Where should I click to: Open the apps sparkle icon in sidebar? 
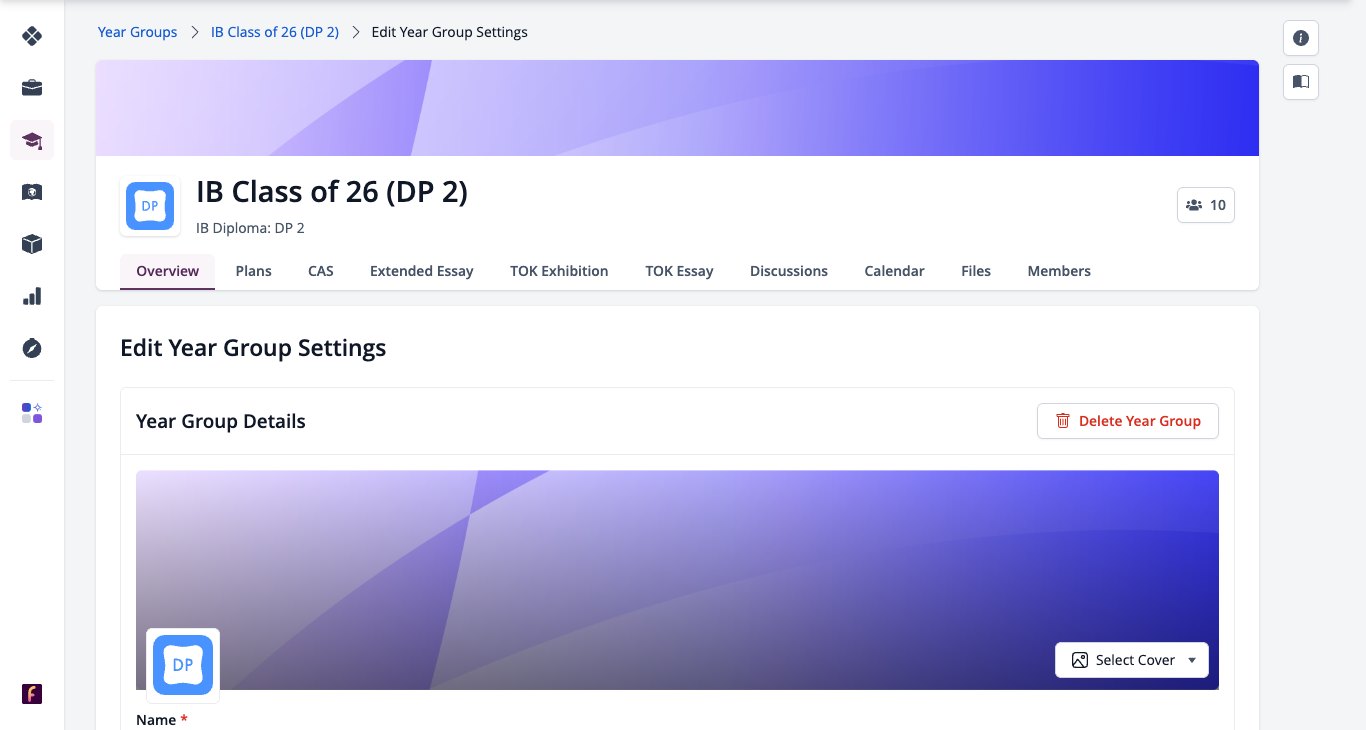[x=32, y=413]
